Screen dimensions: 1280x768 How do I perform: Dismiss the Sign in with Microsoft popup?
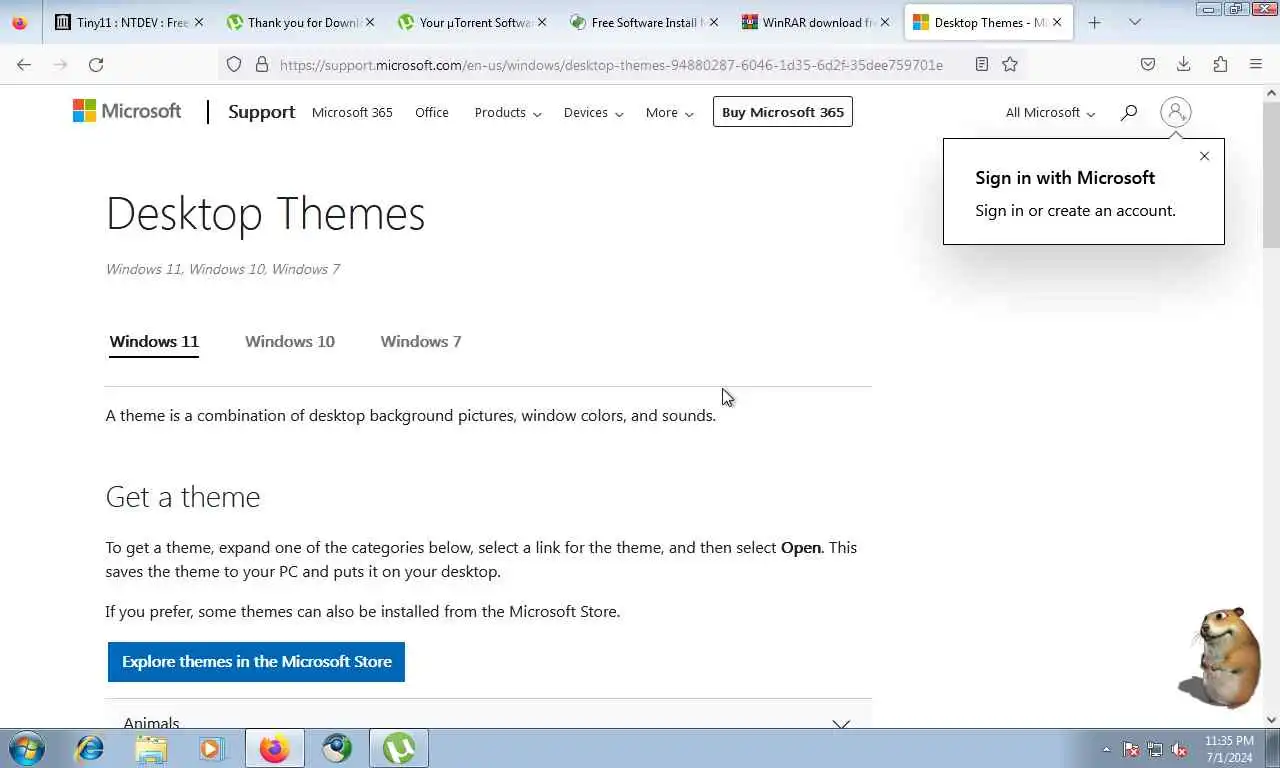click(1204, 156)
